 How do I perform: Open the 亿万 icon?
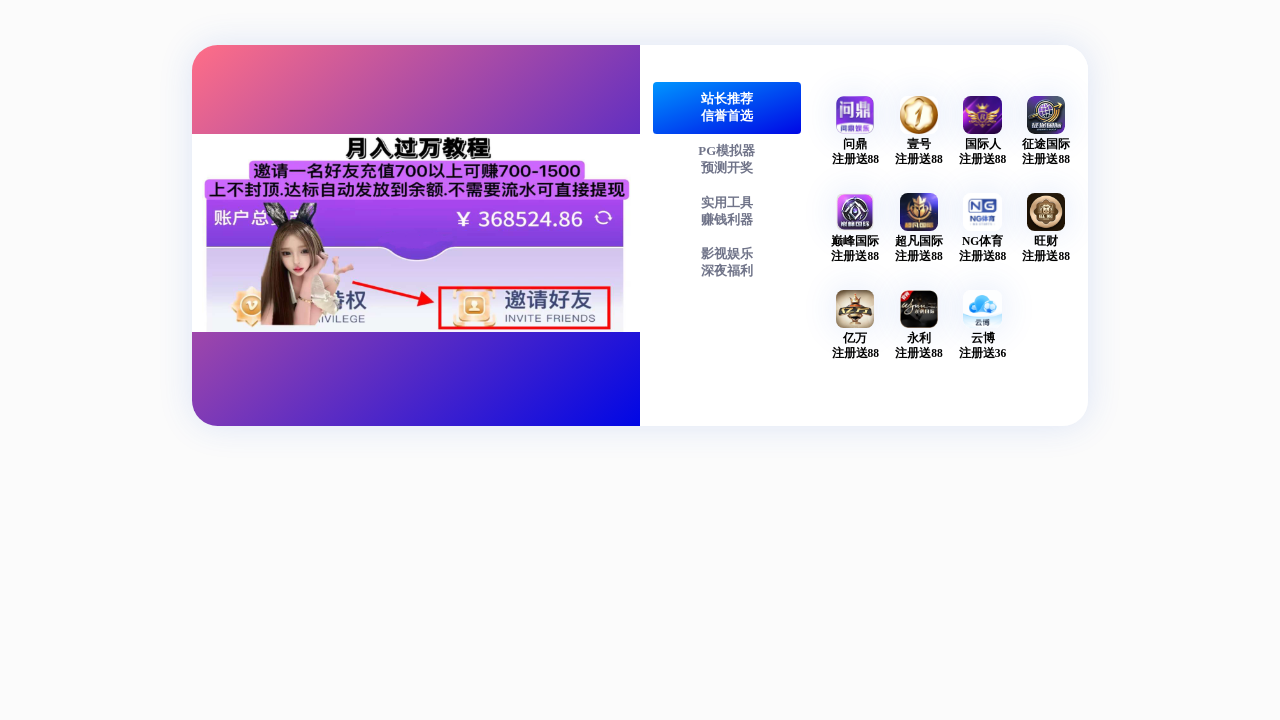(x=855, y=309)
